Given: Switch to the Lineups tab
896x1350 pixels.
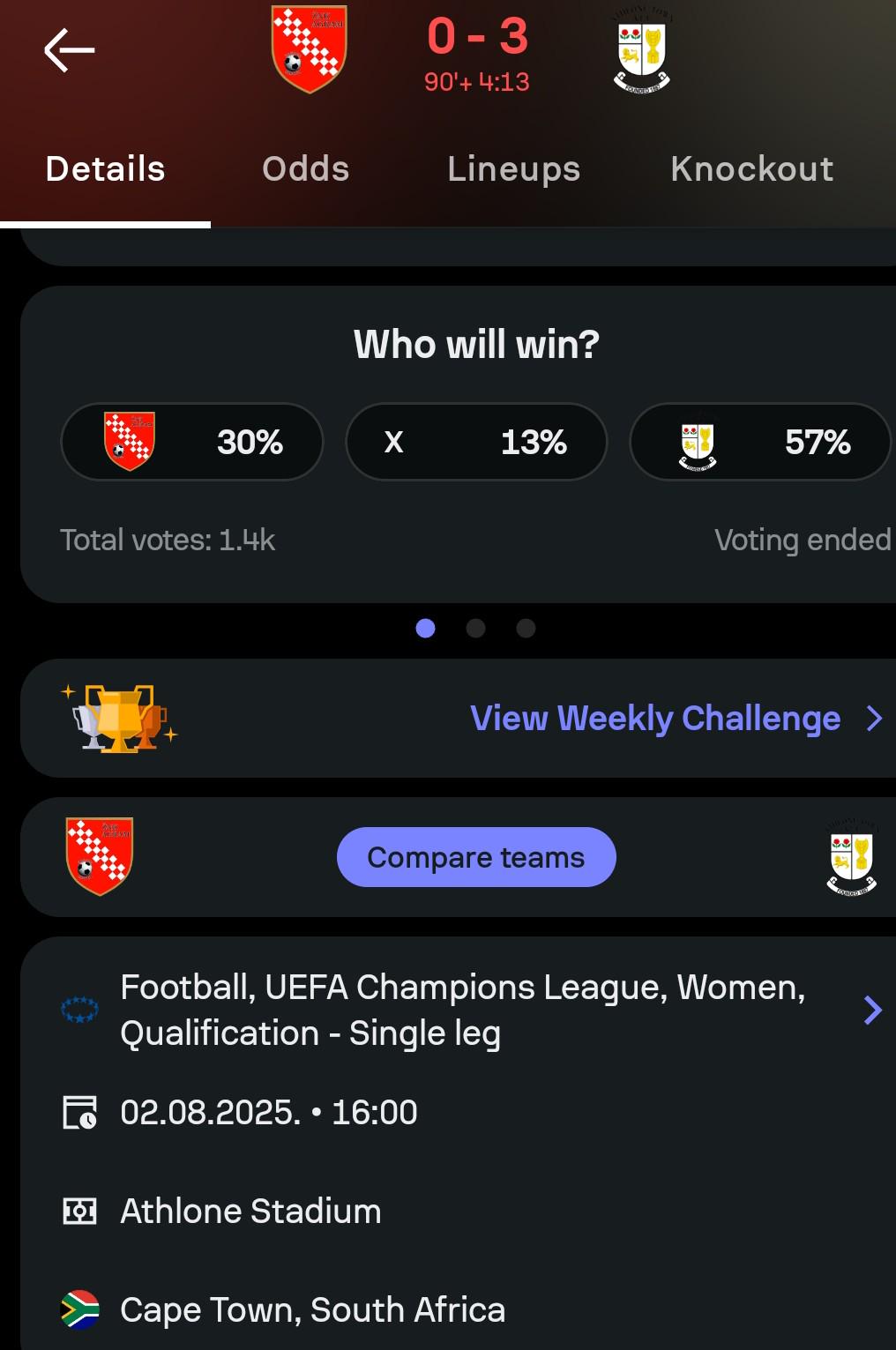Looking at the screenshot, I should pyautogui.click(x=514, y=168).
